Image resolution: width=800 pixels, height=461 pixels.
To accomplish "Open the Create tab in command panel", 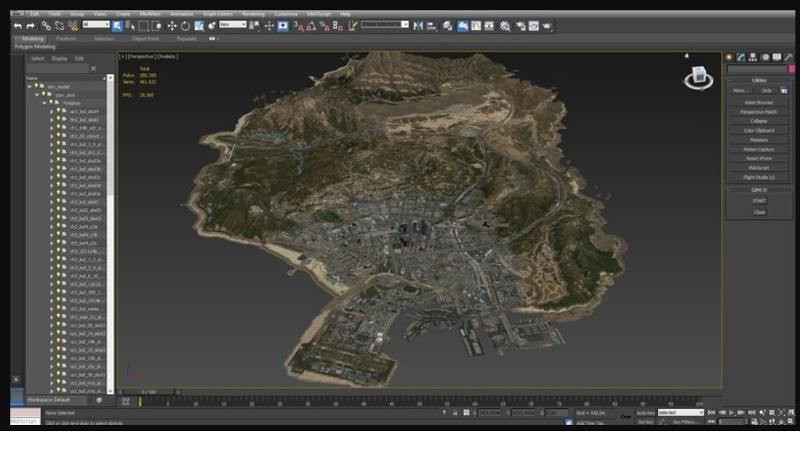I will [729, 57].
